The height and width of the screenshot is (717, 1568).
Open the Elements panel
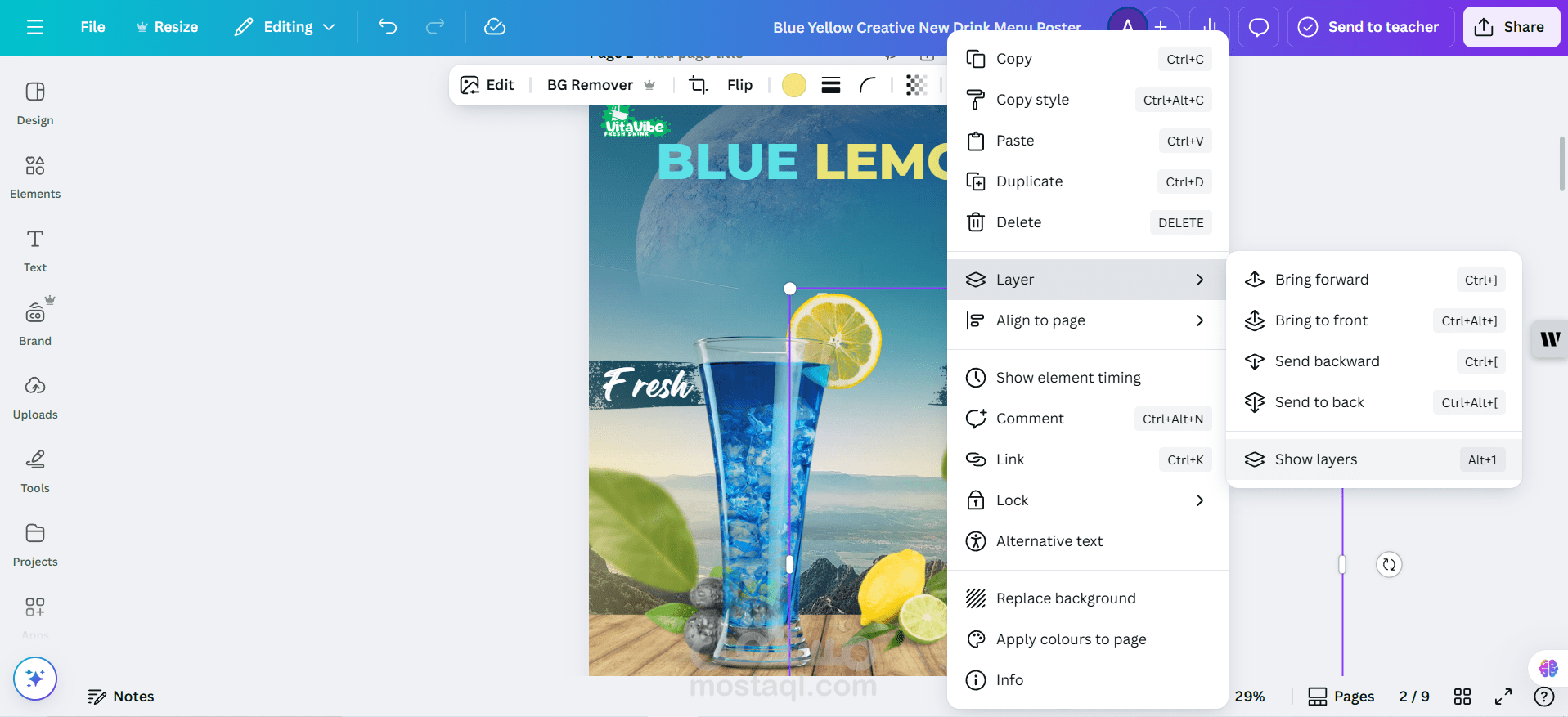coord(35,177)
